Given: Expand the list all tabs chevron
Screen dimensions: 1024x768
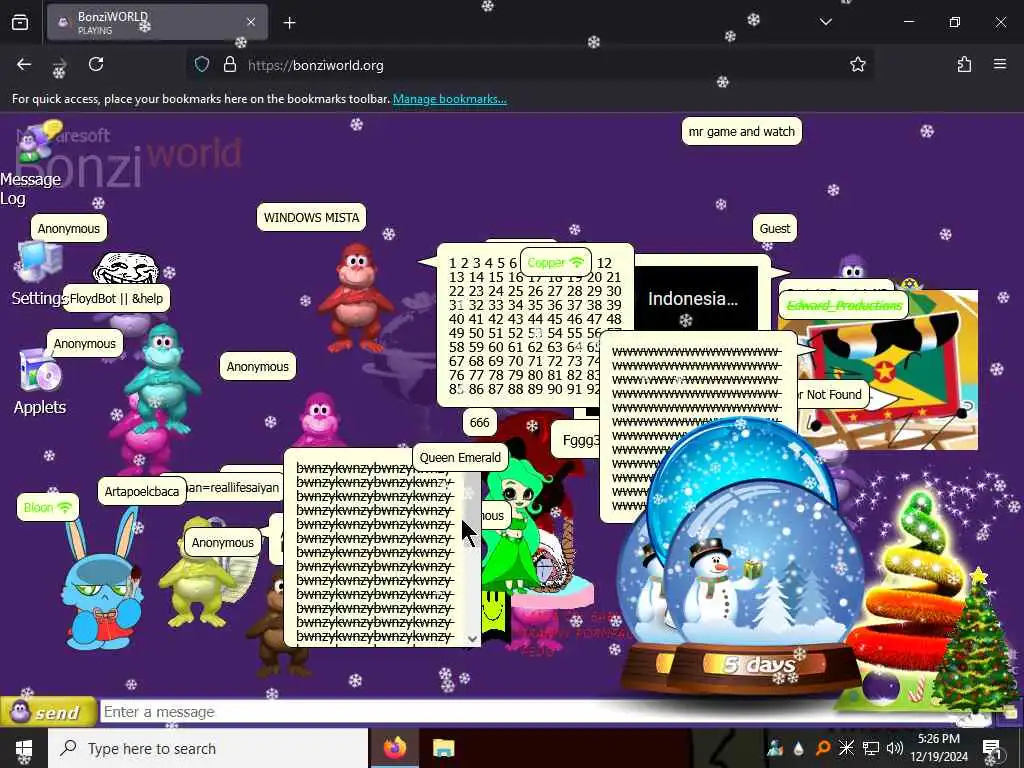Looking at the screenshot, I should click(826, 22).
